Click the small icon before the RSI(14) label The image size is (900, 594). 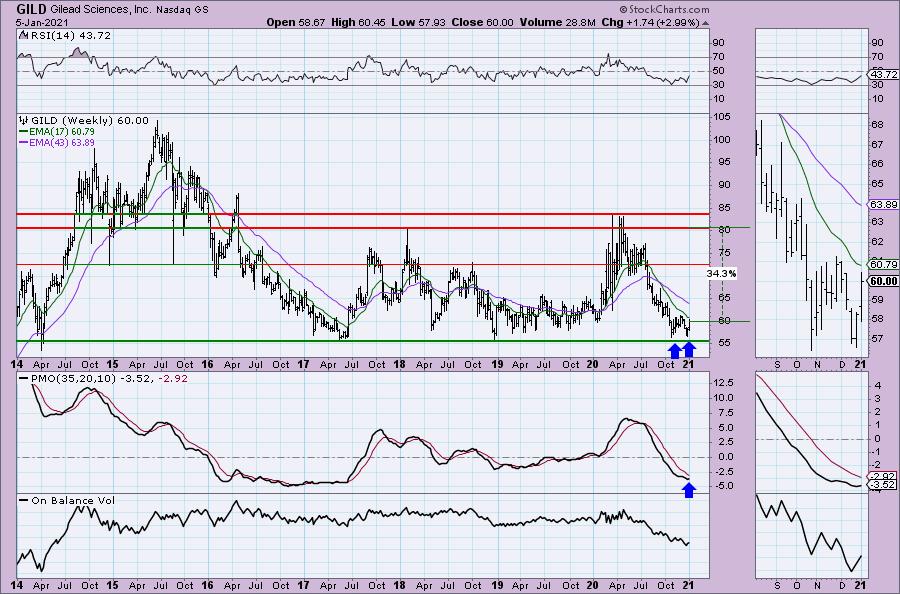[23, 35]
